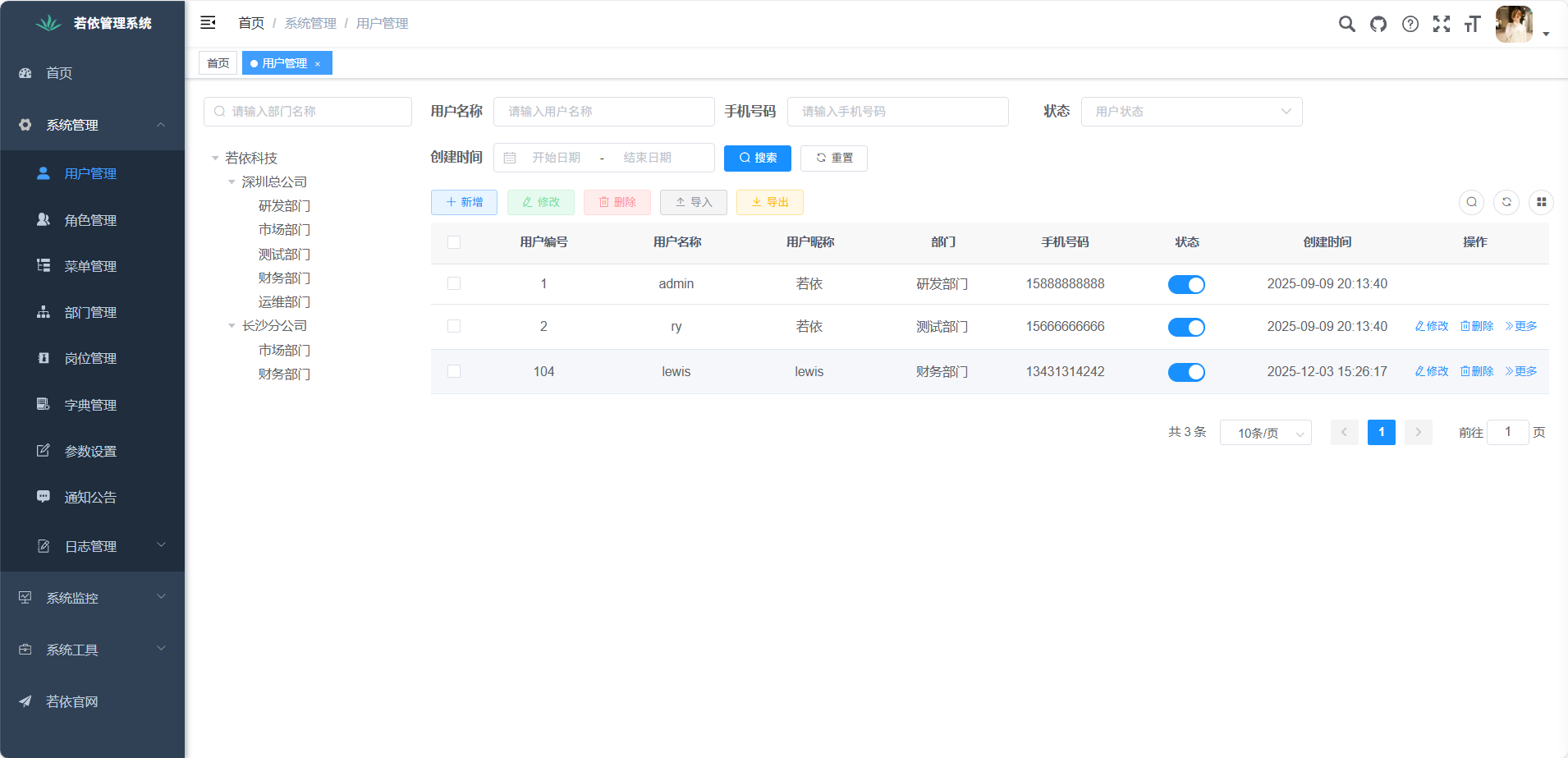Collapse the sidebar with the hamburger icon

208,22
